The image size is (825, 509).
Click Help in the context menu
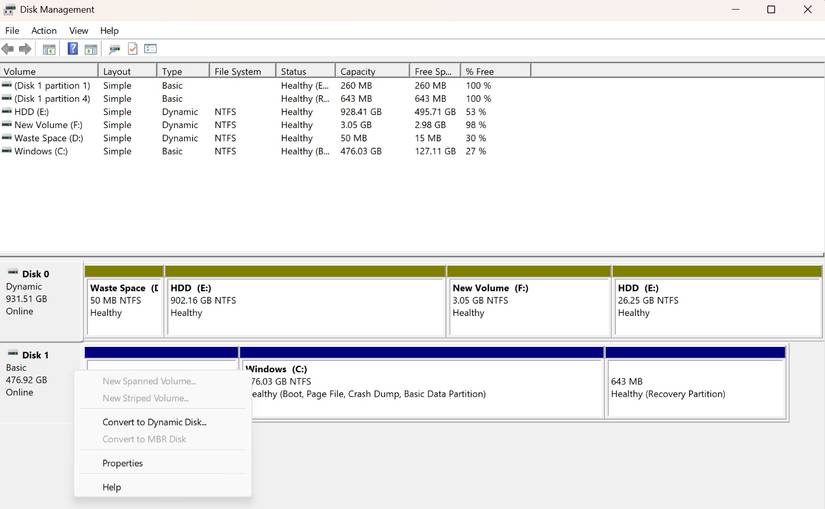[111, 487]
